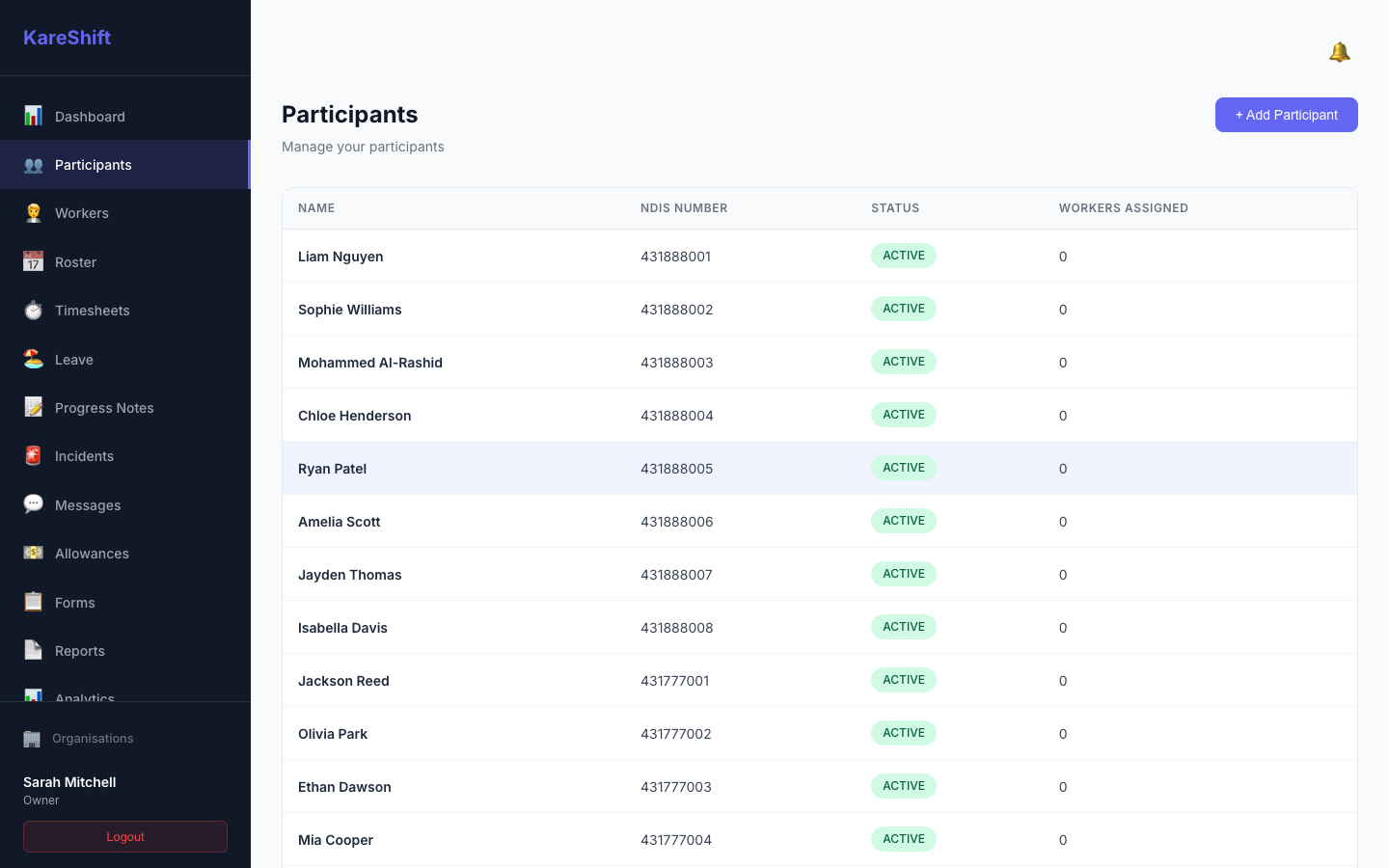Open Isabella Davis's record
The width and height of the screenshot is (1389, 868).
tap(342, 628)
